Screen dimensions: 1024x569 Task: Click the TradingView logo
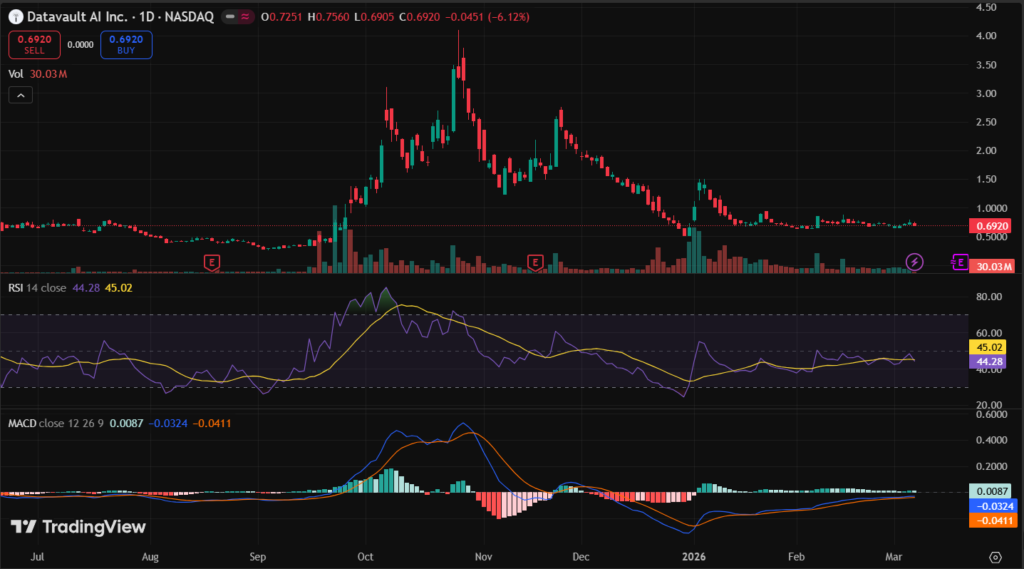coord(78,527)
